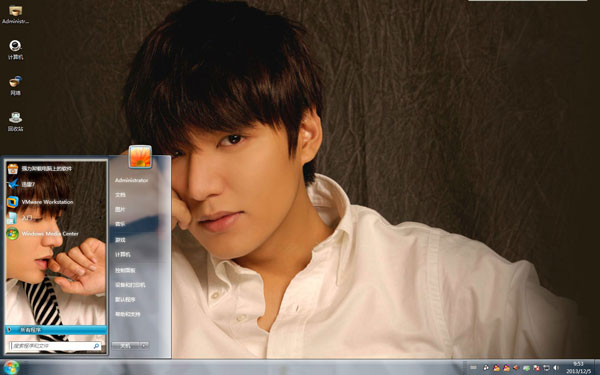Expand 所有程序 (All Programs) list
The height and width of the screenshot is (375, 600).
tap(56, 330)
